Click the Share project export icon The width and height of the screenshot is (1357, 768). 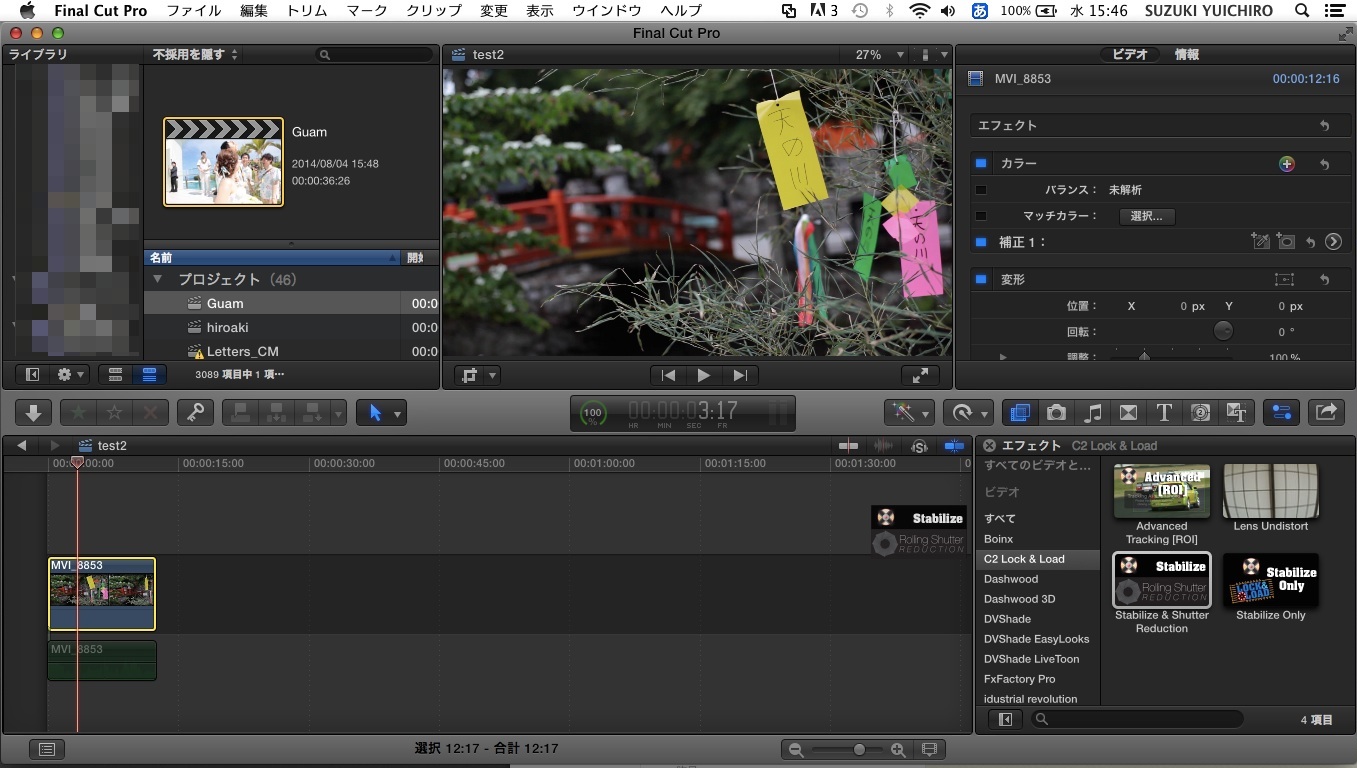click(1326, 412)
